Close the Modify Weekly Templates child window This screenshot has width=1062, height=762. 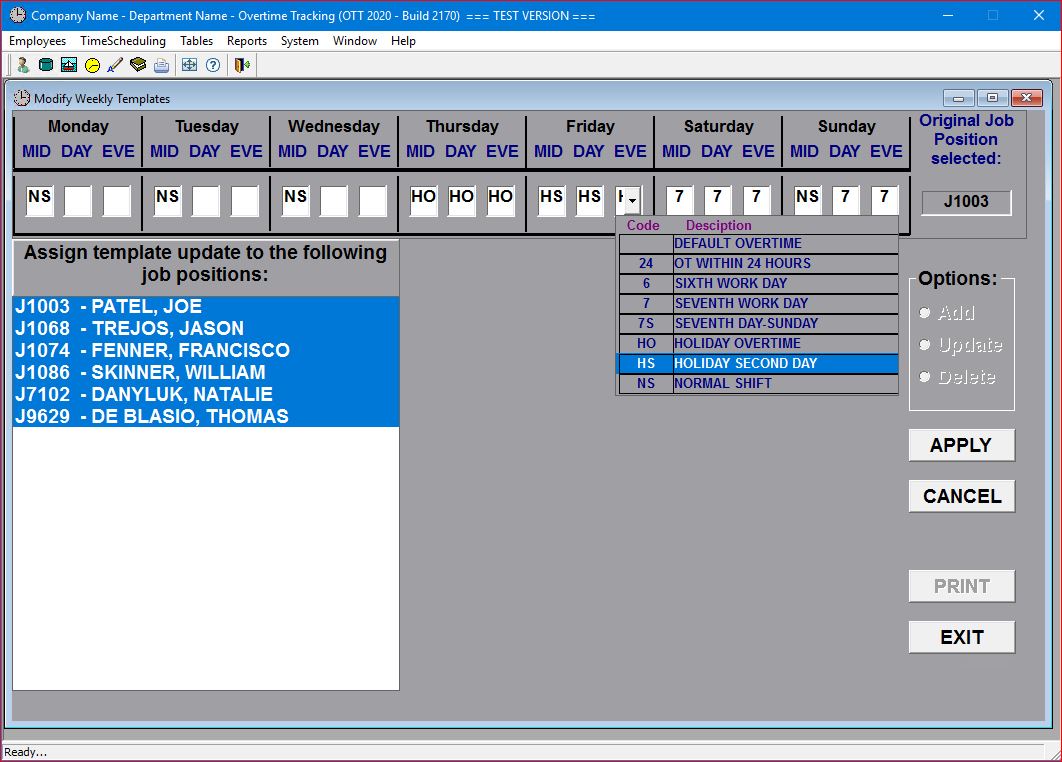click(1027, 98)
